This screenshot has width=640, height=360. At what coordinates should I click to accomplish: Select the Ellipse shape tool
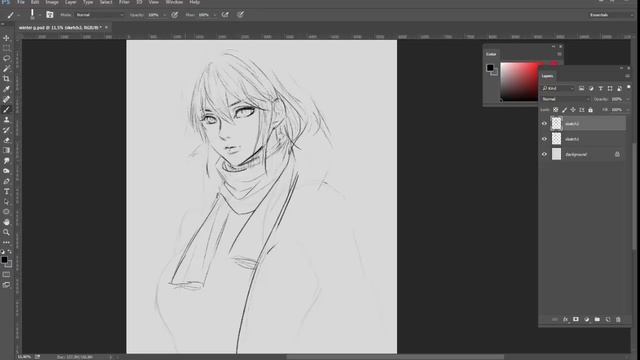(x=6, y=212)
